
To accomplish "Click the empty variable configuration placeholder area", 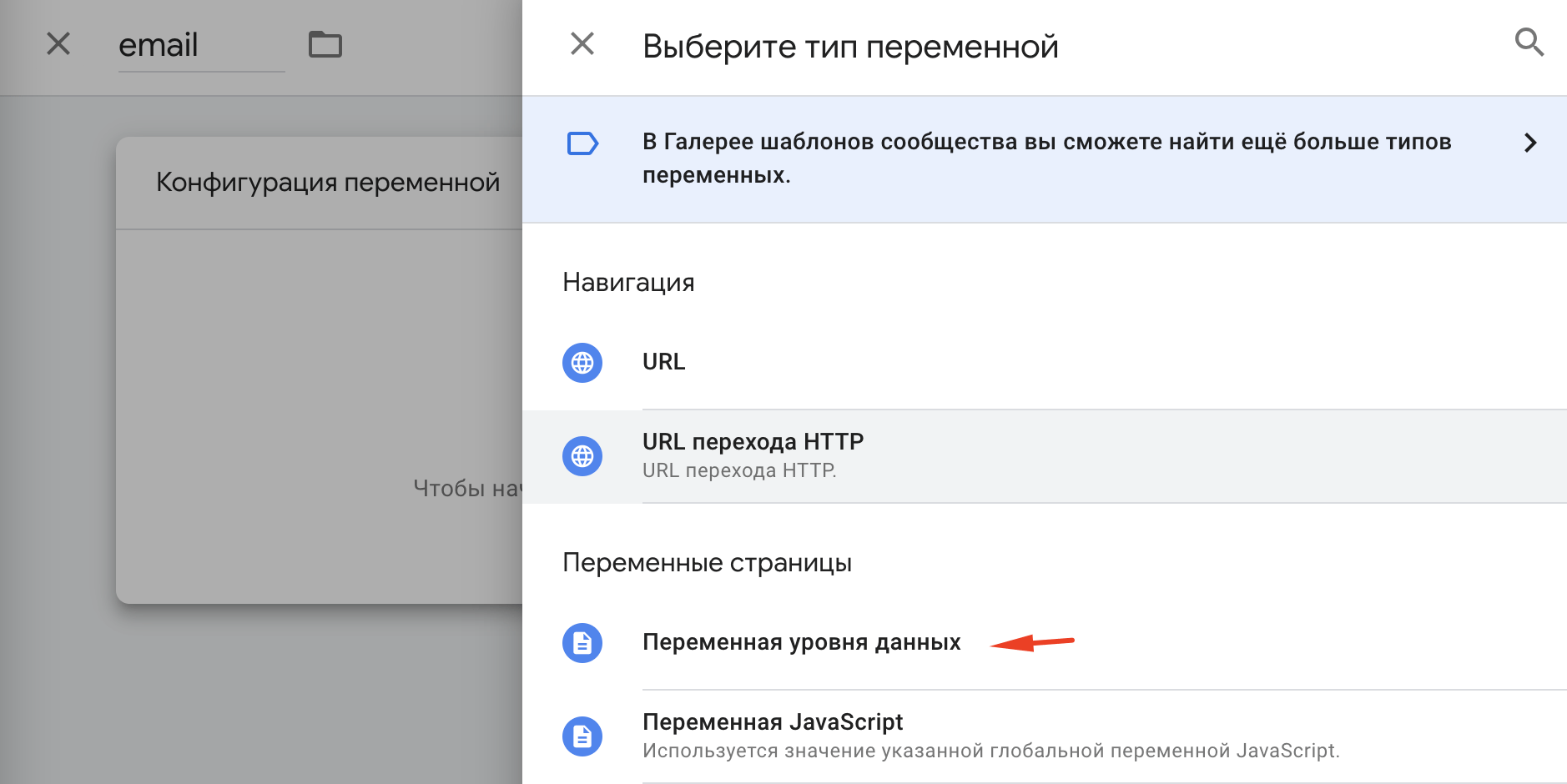I will (320, 415).
